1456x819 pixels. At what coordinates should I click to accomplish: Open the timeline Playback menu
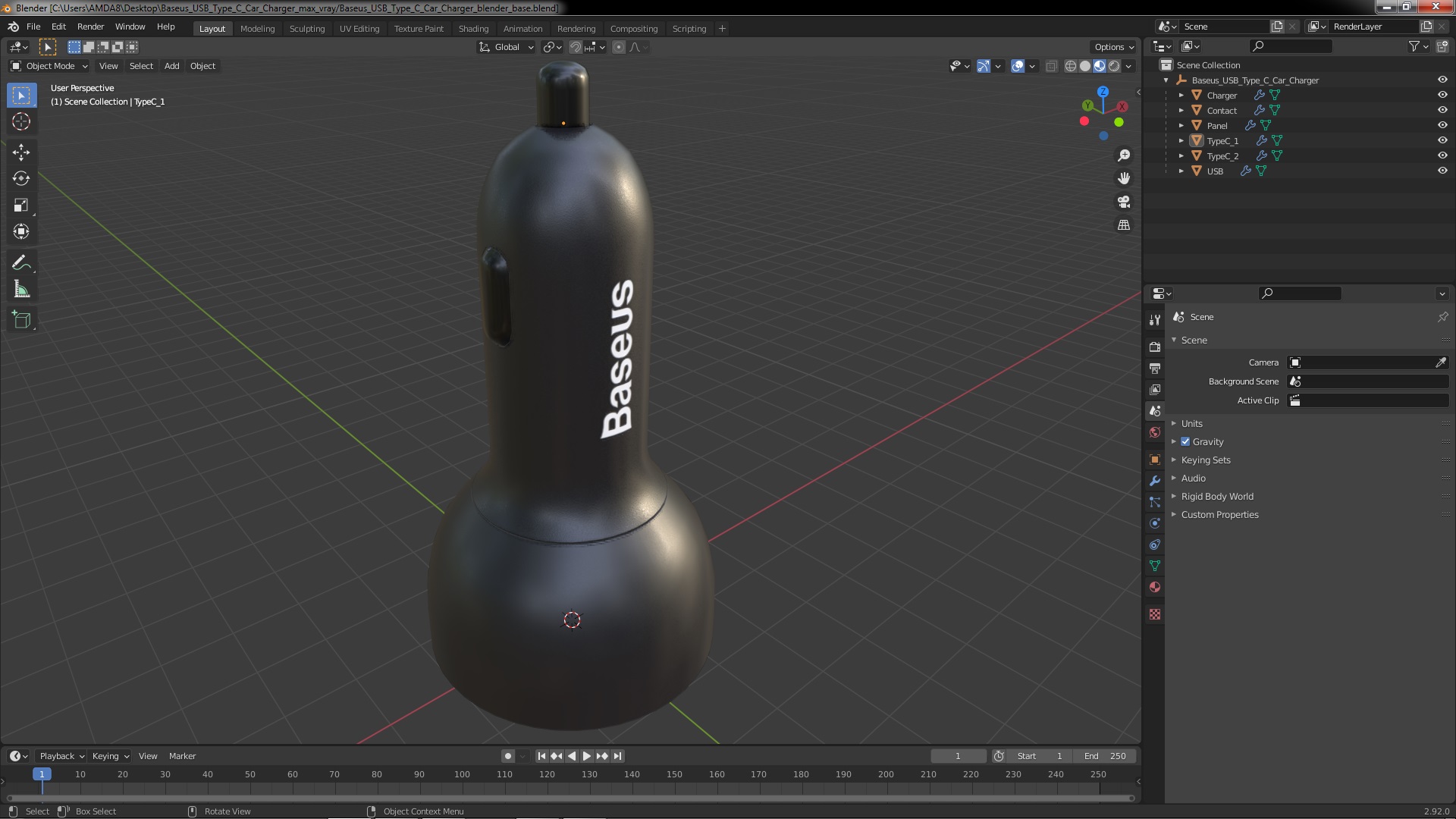(x=61, y=756)
